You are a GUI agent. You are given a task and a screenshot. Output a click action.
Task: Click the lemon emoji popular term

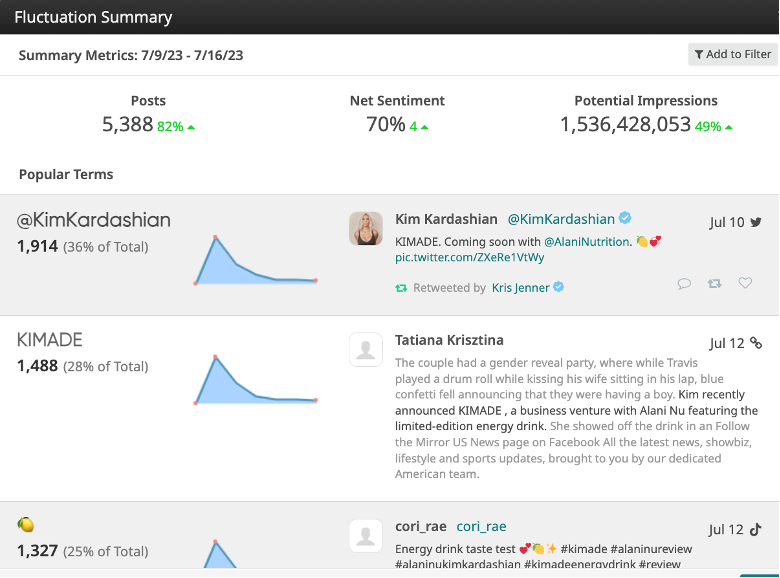(26, 524)
